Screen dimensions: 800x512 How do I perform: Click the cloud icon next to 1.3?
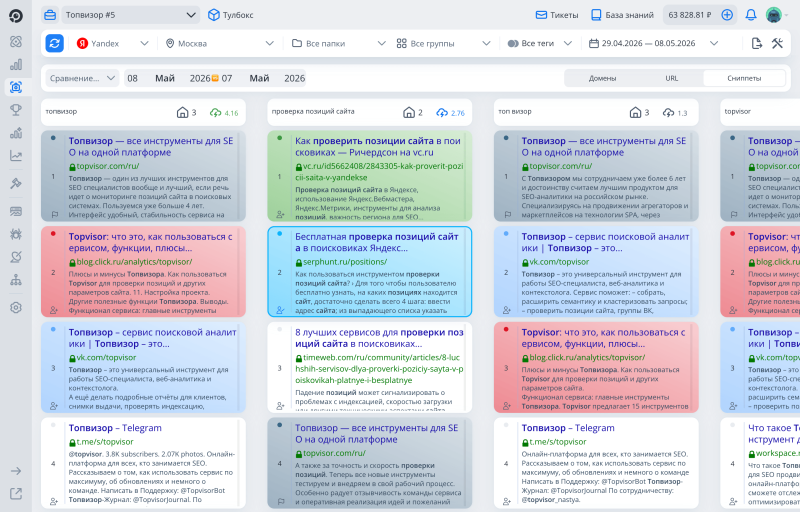(668, 112)
